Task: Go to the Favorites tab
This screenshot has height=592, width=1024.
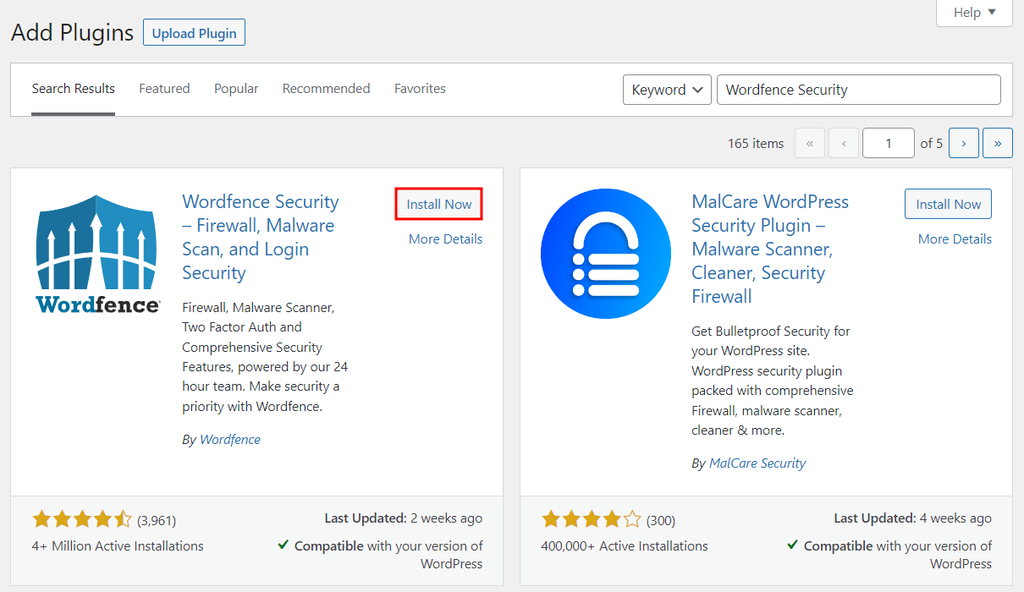Action: click(420, 89)
